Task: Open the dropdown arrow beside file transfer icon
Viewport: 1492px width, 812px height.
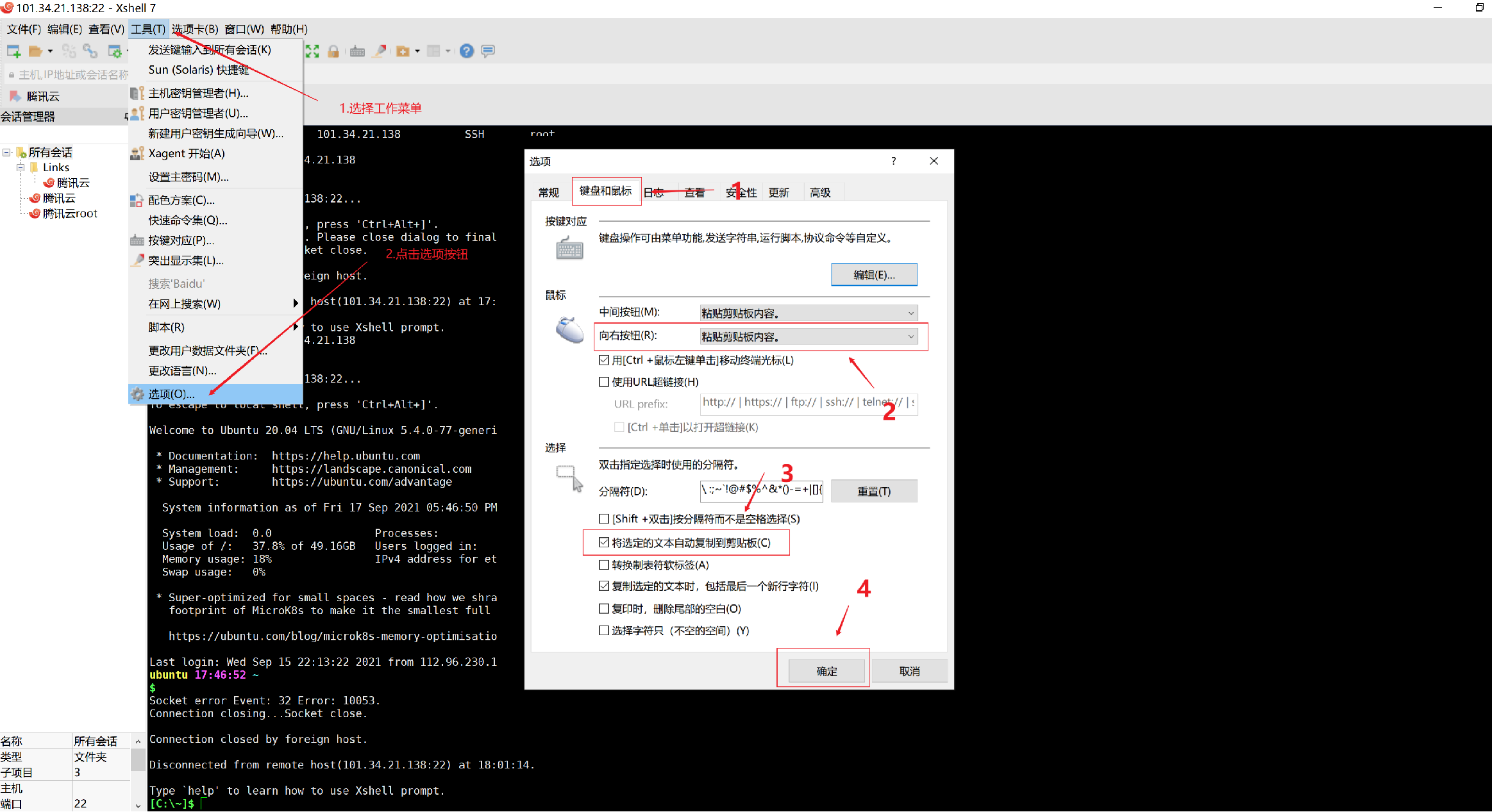Action: [417, 51]
